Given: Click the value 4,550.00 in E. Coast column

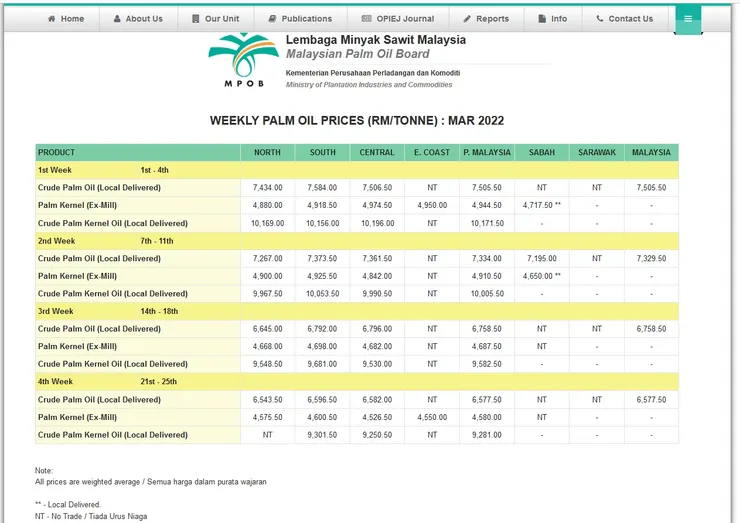Looking at the screenshot, I should [432, 417].
